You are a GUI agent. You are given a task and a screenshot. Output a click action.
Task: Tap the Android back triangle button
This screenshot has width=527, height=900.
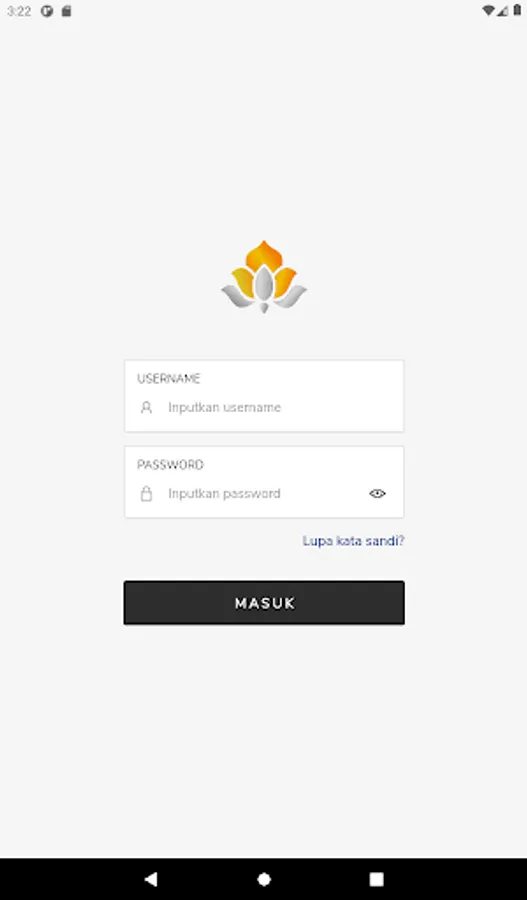151,879
